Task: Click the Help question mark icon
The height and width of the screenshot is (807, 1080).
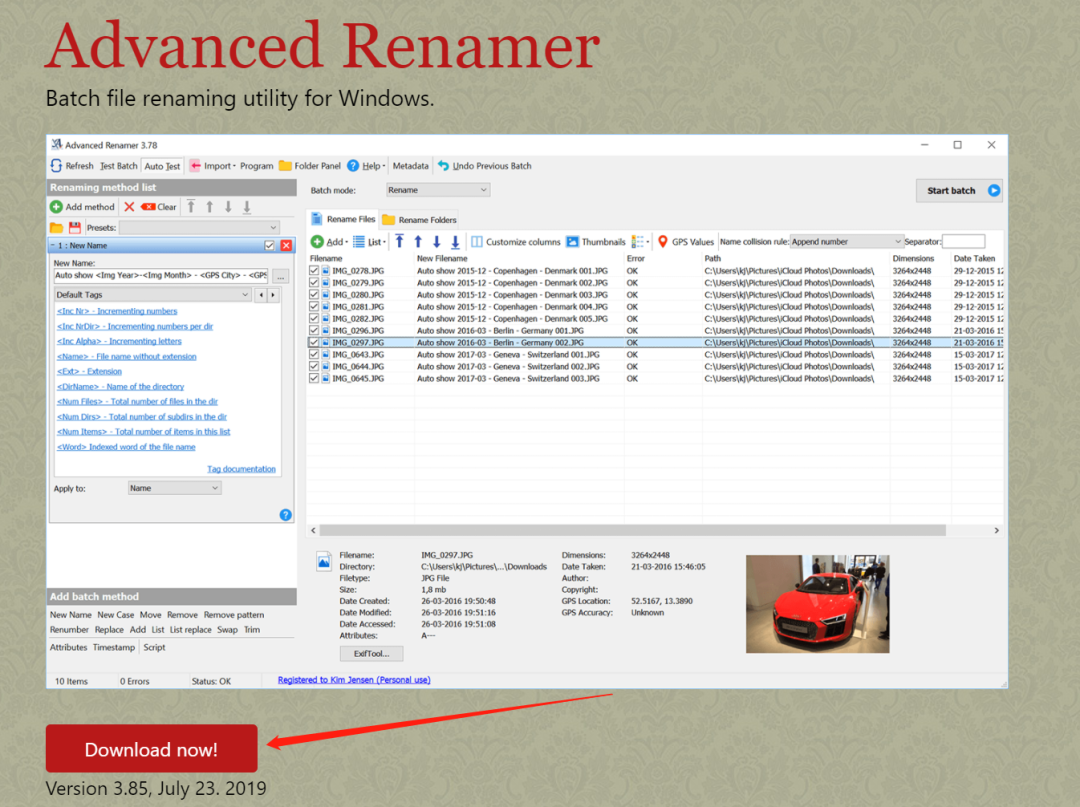Action: [353, 166]
